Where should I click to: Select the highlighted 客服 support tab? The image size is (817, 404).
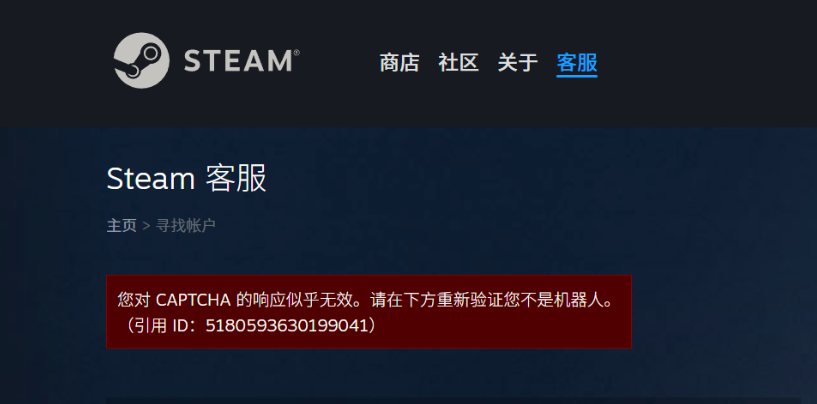tap(577, 63)
